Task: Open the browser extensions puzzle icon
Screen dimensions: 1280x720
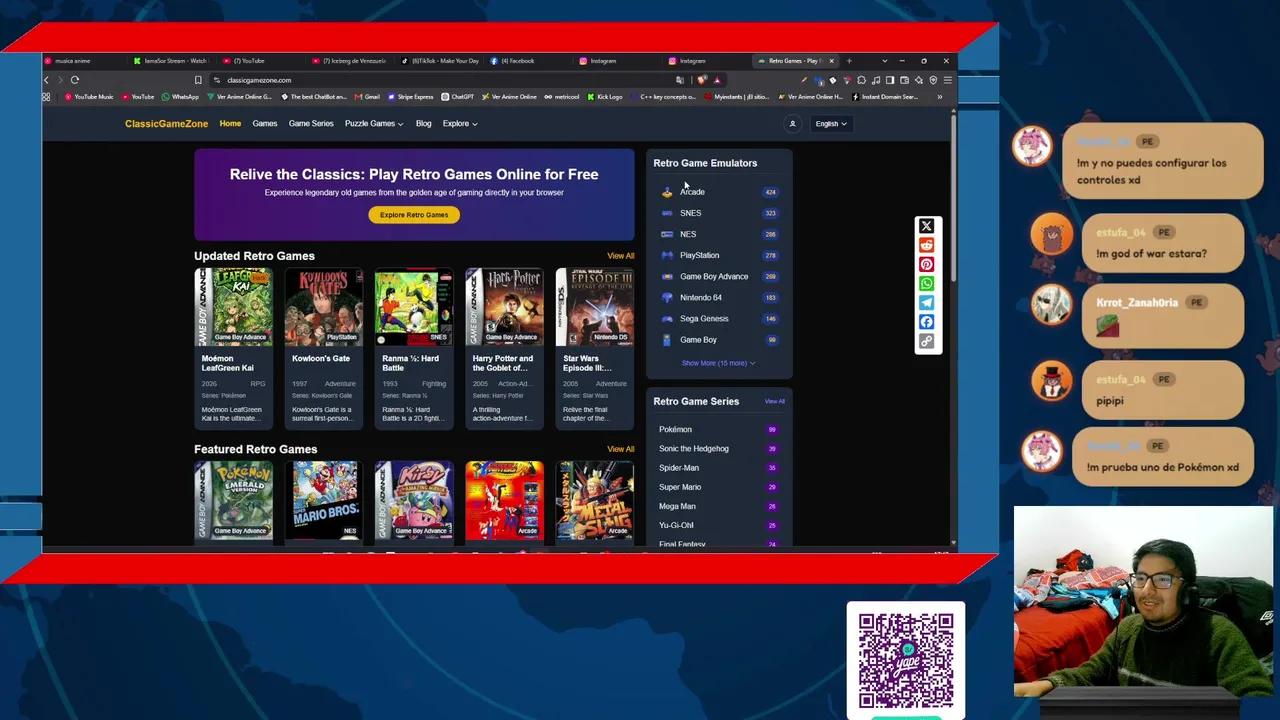Action: click(861, 80)
